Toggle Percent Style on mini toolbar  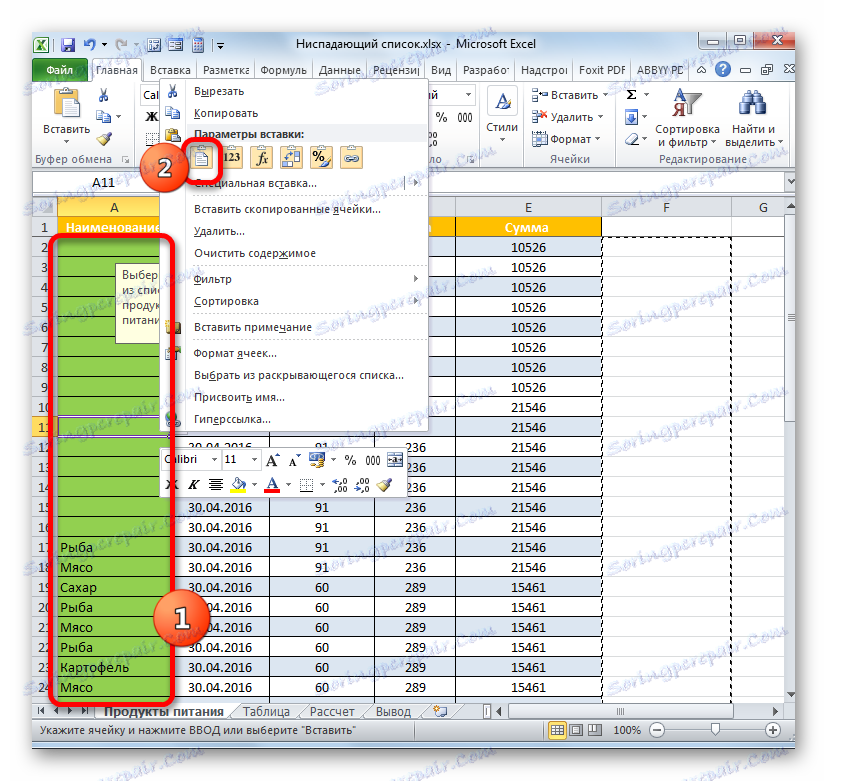(350, 460)
